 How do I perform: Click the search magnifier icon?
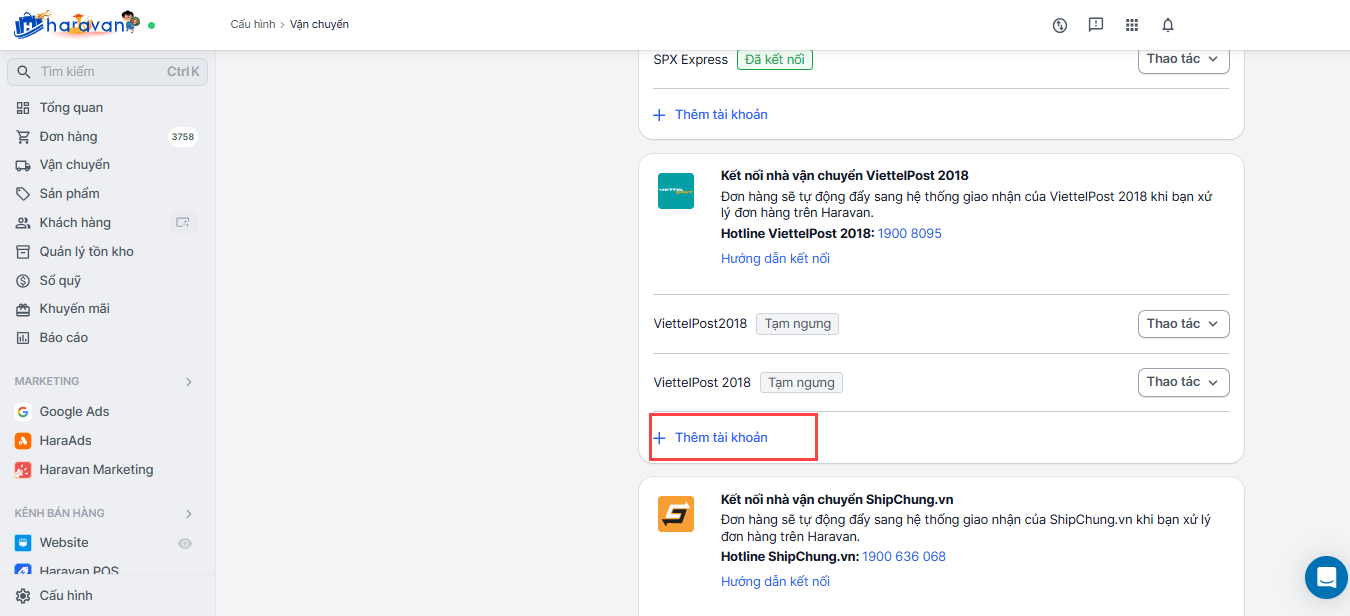pos(24,72)
